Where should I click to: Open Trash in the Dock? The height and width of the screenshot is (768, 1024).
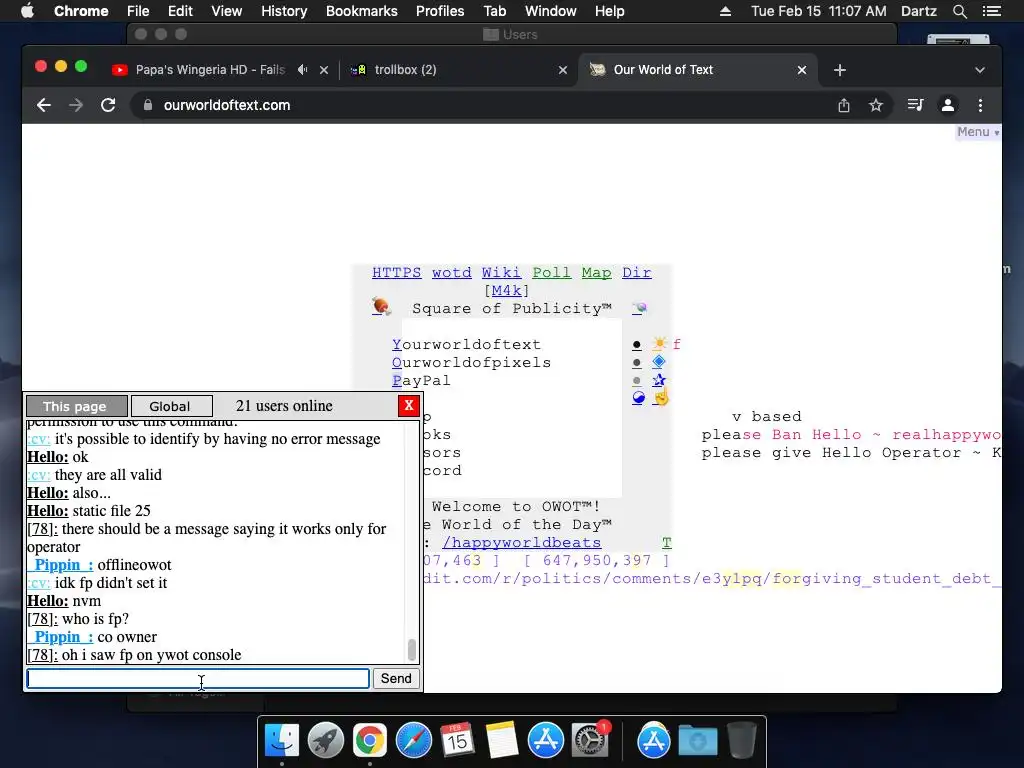[x=742, y=740]
